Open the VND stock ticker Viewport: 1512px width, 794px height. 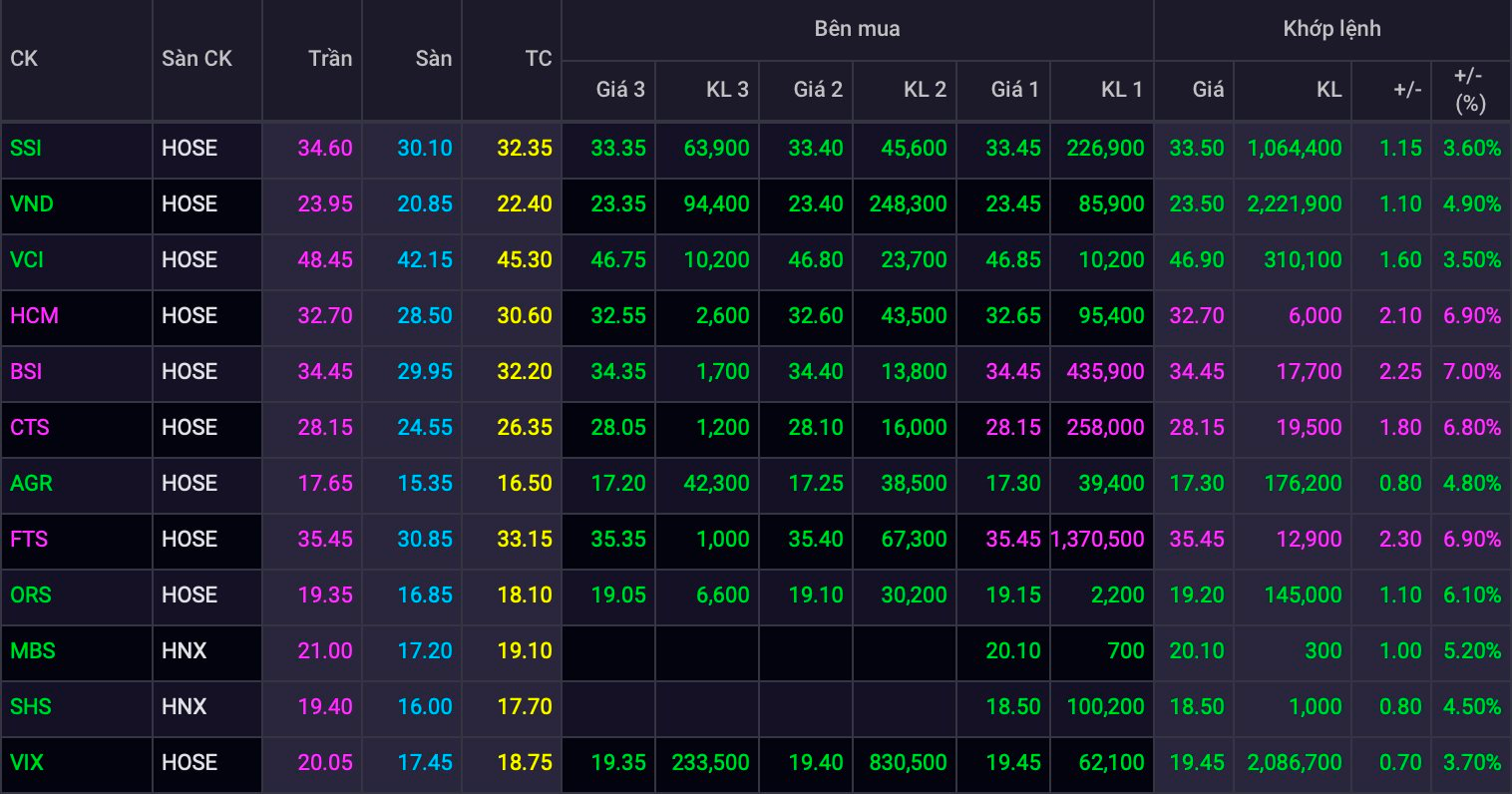pyautogui.click(x=32, y=204)
